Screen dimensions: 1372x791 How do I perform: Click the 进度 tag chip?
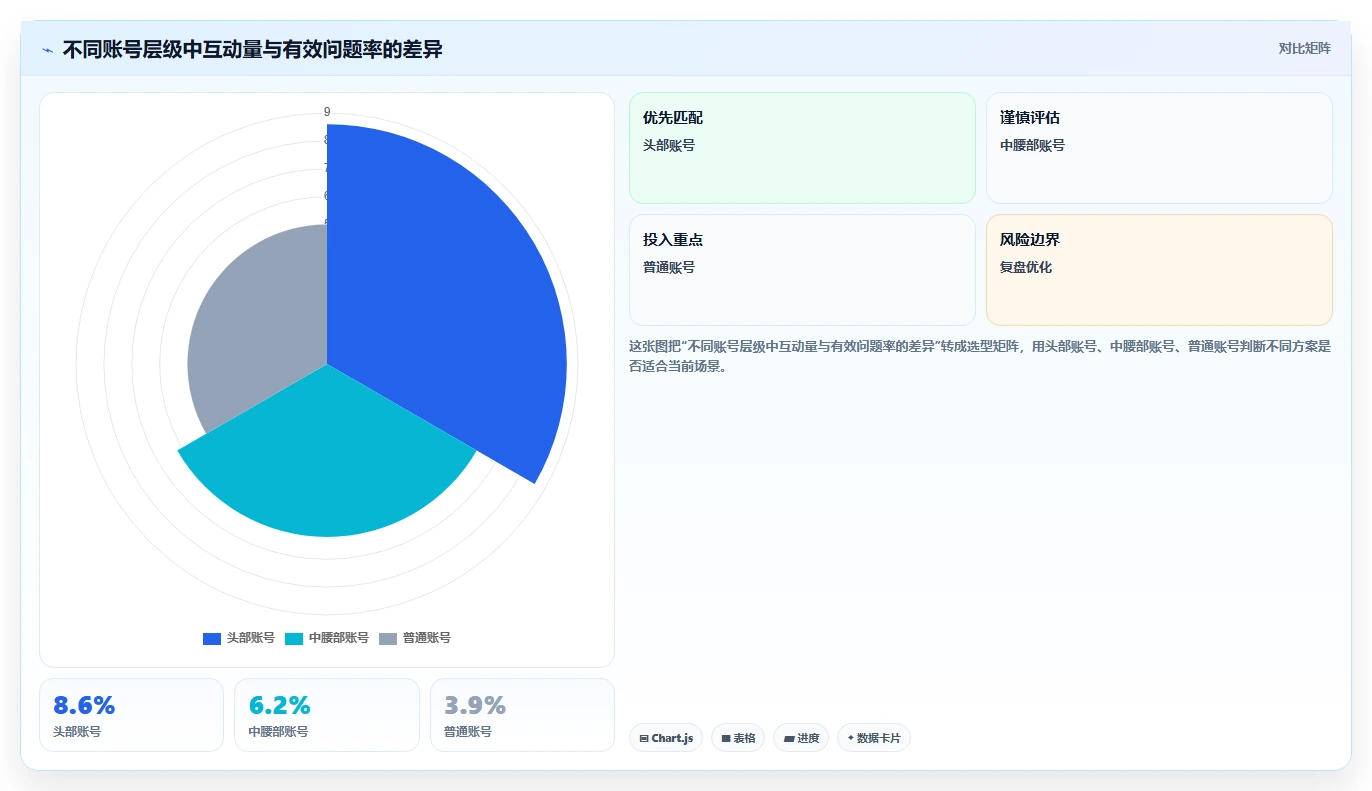tap(801, 738)
